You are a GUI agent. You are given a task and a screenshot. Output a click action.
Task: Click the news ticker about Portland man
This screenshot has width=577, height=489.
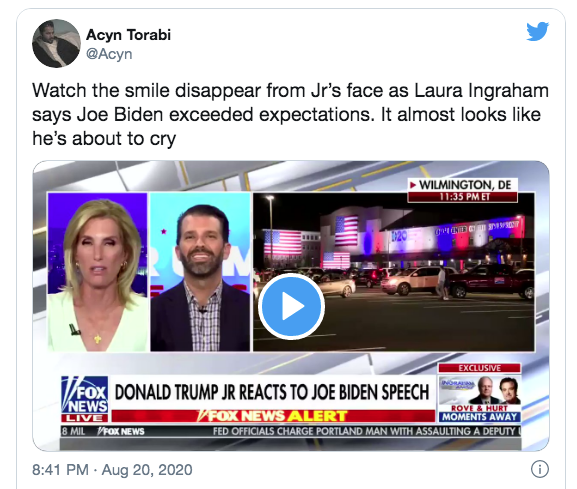click(x=367, y=431)
